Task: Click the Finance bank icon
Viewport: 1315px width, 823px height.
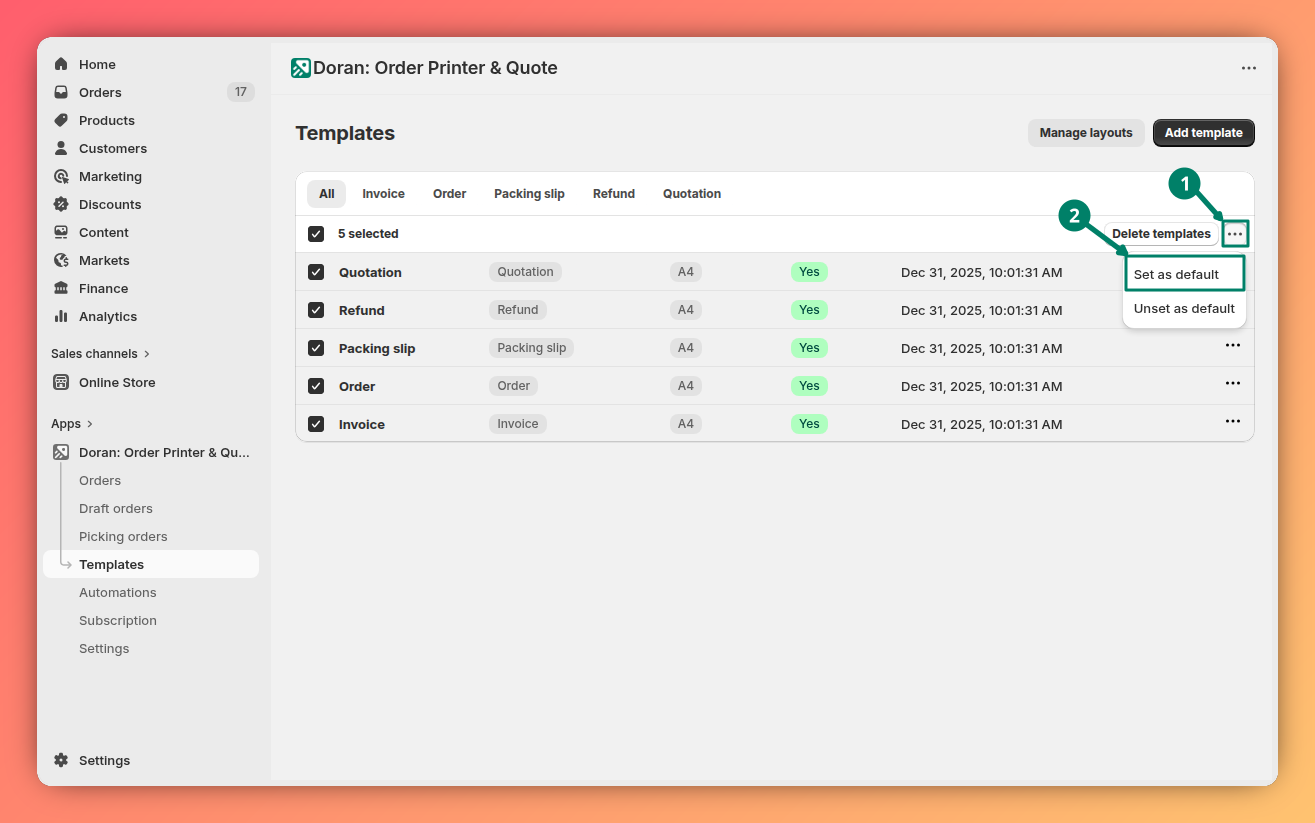Action: click(x=61, y=288)
